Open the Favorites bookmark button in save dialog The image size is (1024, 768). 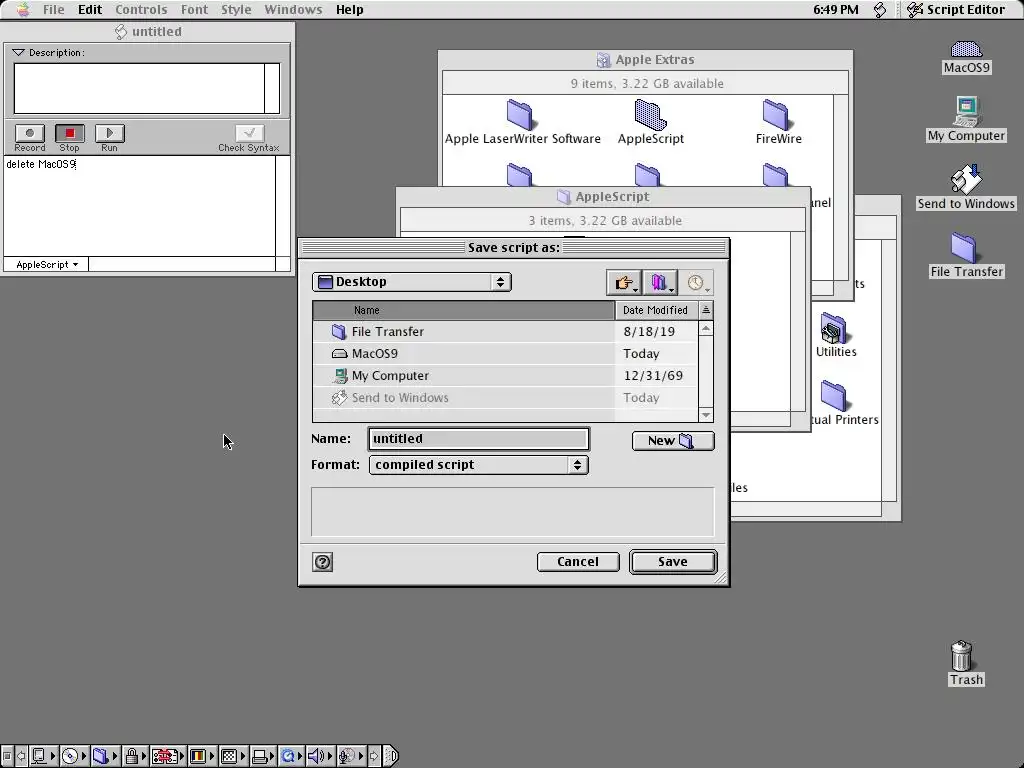(660, 283)
